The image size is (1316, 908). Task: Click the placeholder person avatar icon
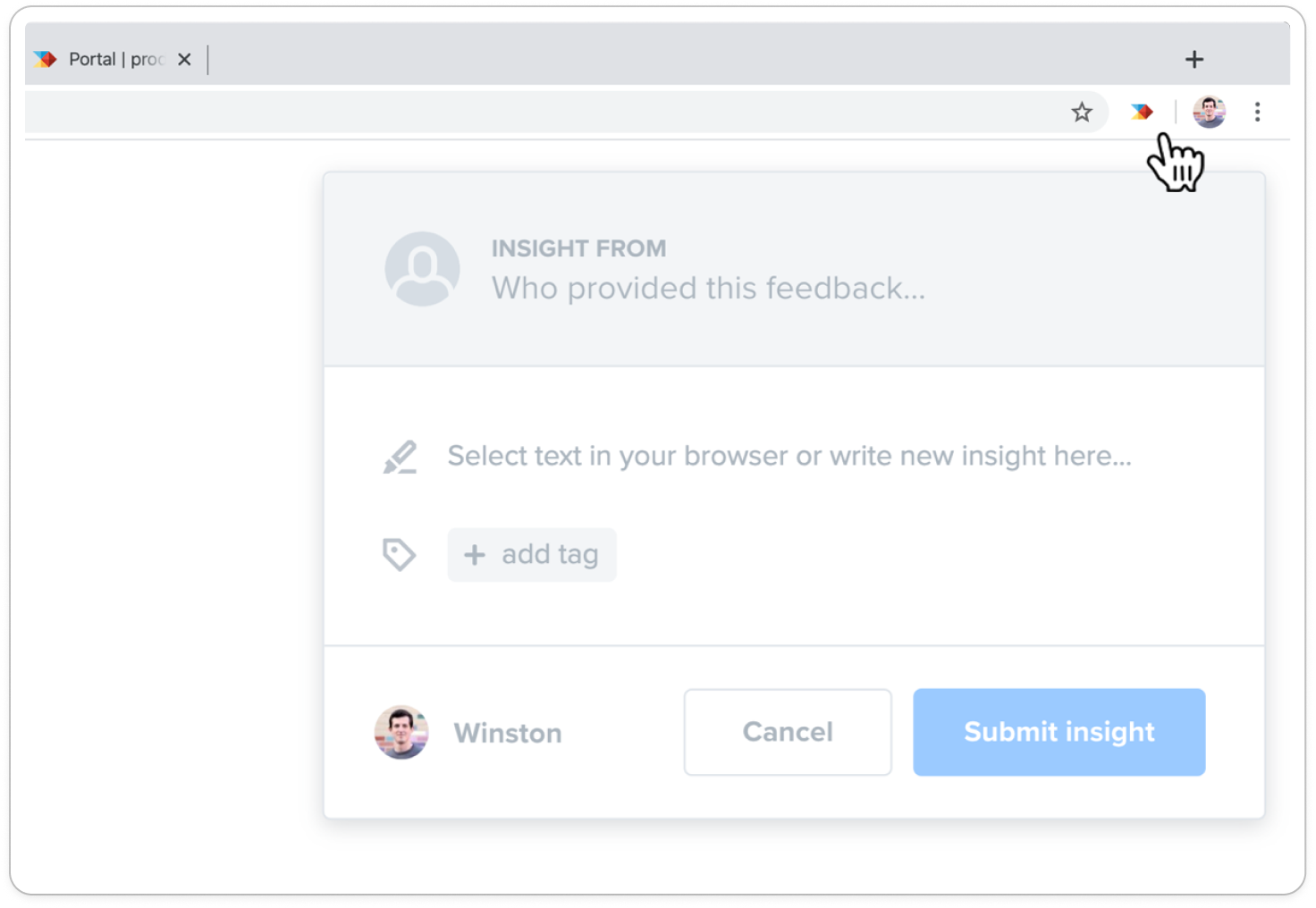pyautogui.click(x=422, y=269)
